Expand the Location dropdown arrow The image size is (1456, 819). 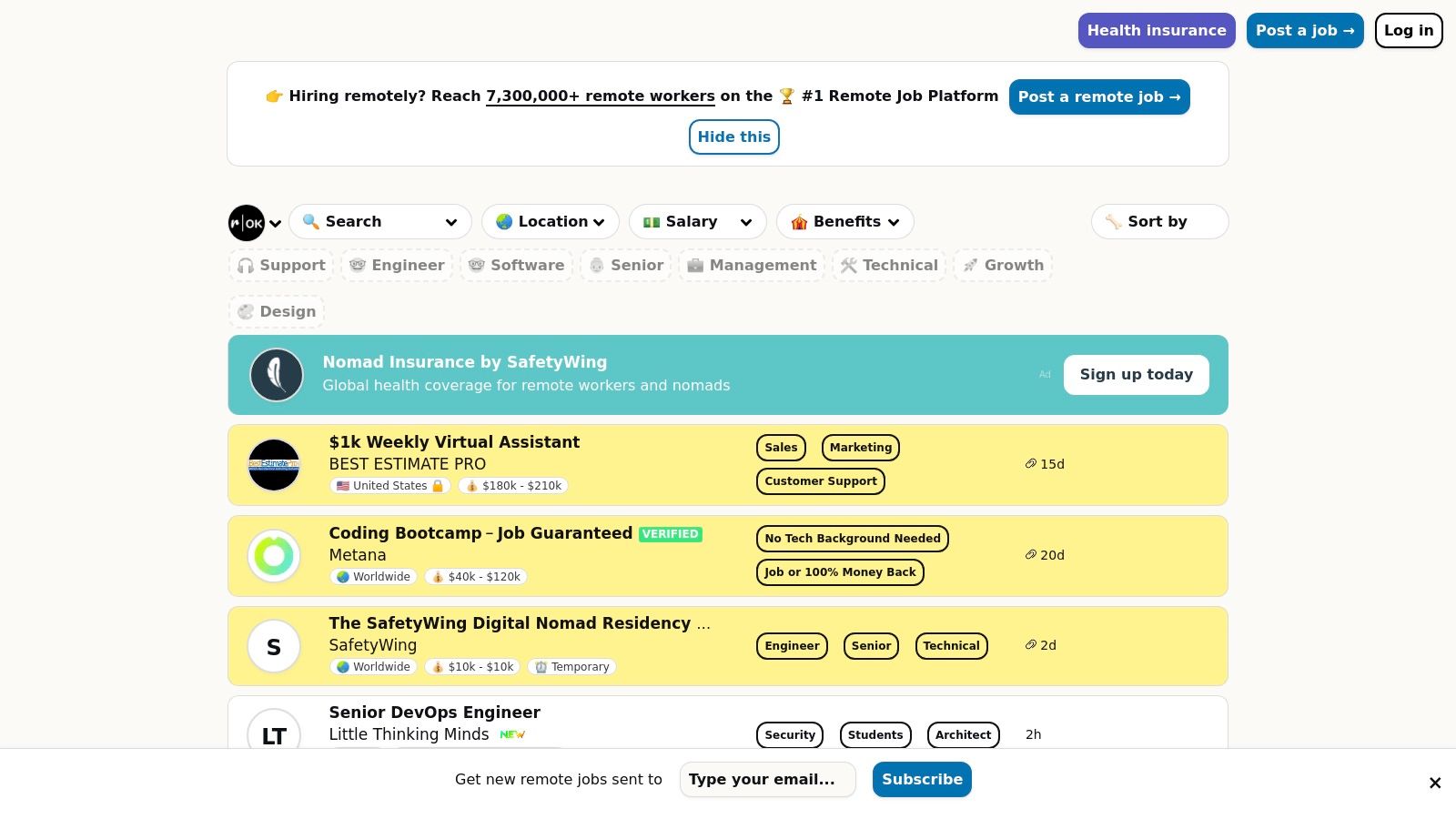point(600,221)
